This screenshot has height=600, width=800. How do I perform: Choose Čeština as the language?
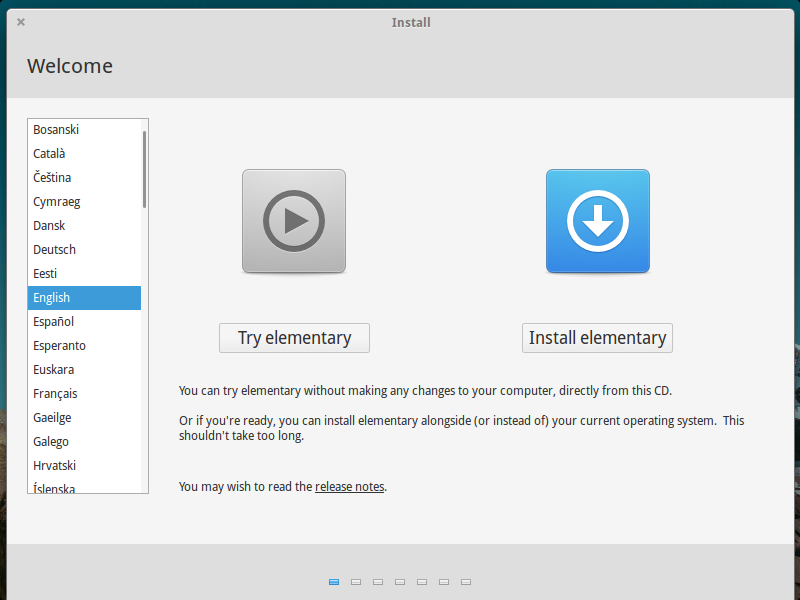click(x=84, y=178)
